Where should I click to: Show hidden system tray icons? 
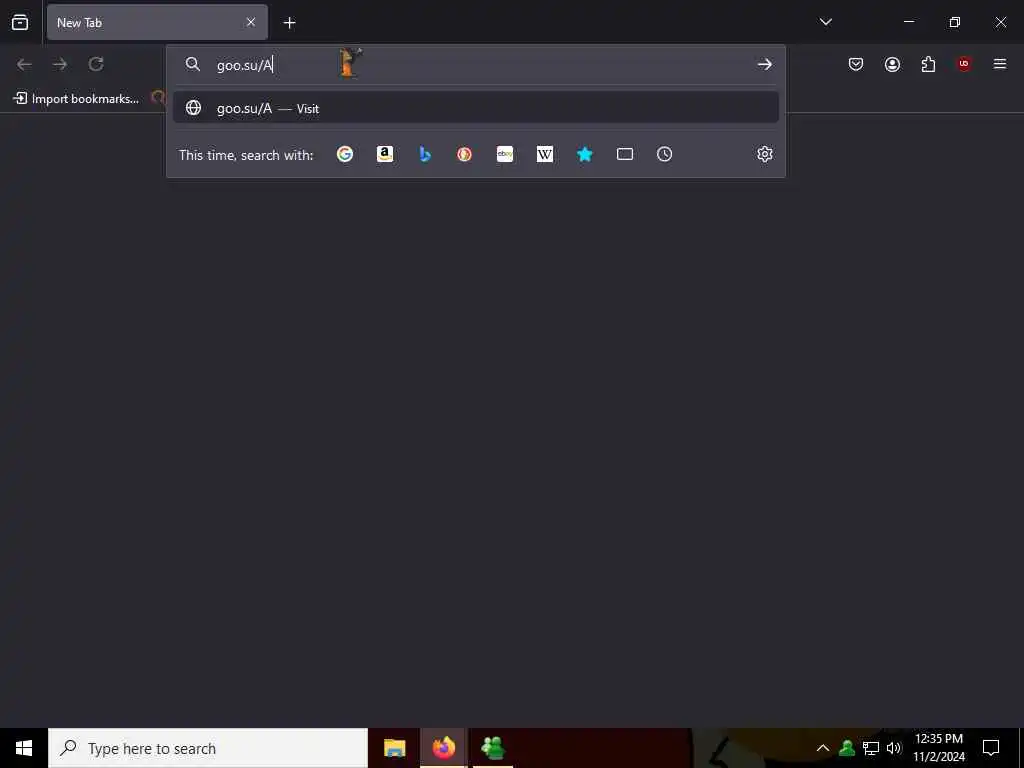[823, 748]
